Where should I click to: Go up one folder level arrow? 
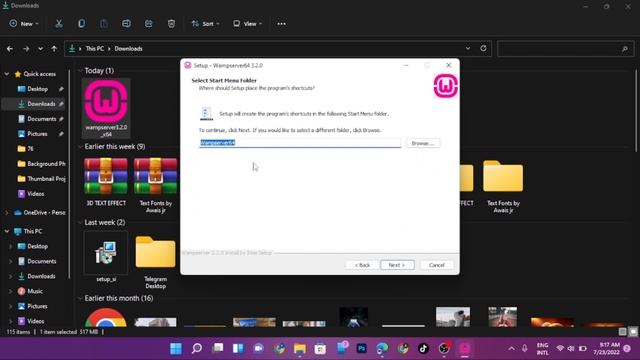click(54, 49)
